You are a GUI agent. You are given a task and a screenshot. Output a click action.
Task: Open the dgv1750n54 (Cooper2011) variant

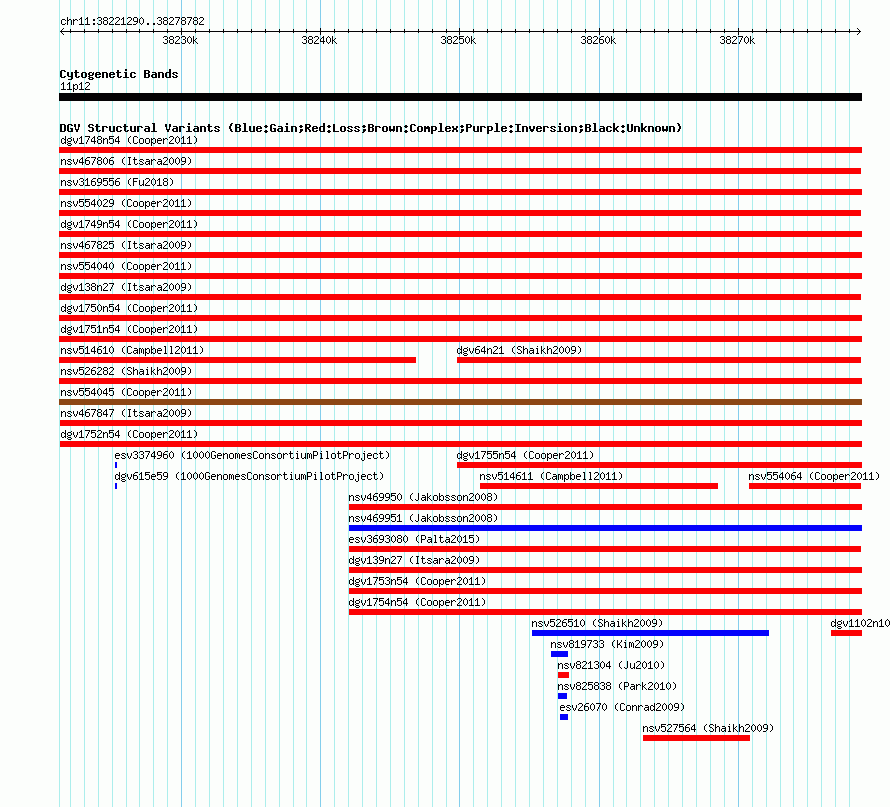click(129, 308)
